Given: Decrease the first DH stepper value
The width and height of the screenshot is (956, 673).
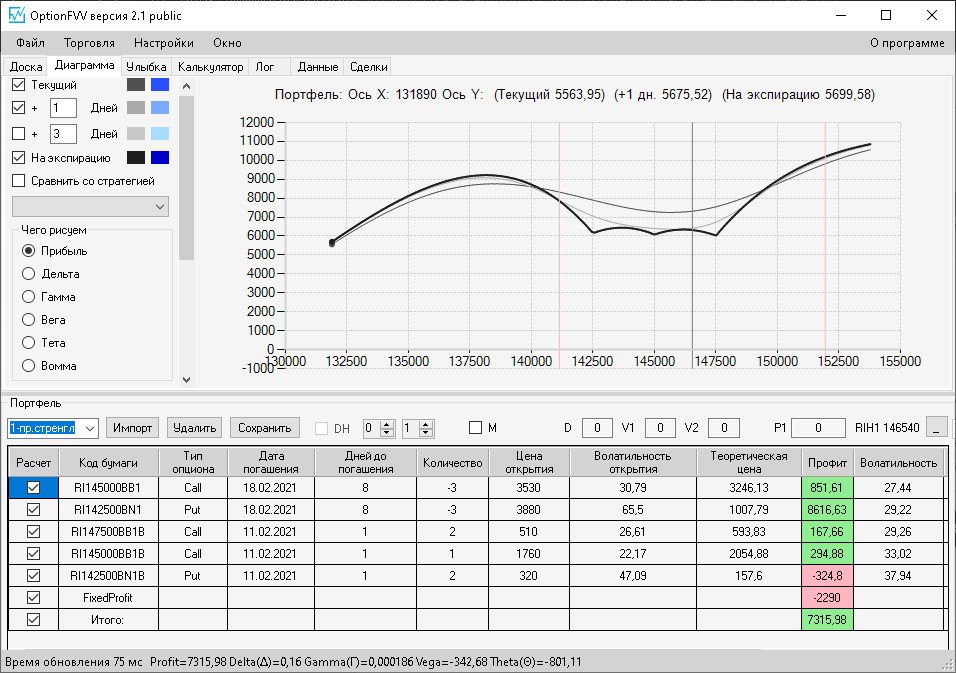Looking at the screenshot, I should [x=387, y=433].
